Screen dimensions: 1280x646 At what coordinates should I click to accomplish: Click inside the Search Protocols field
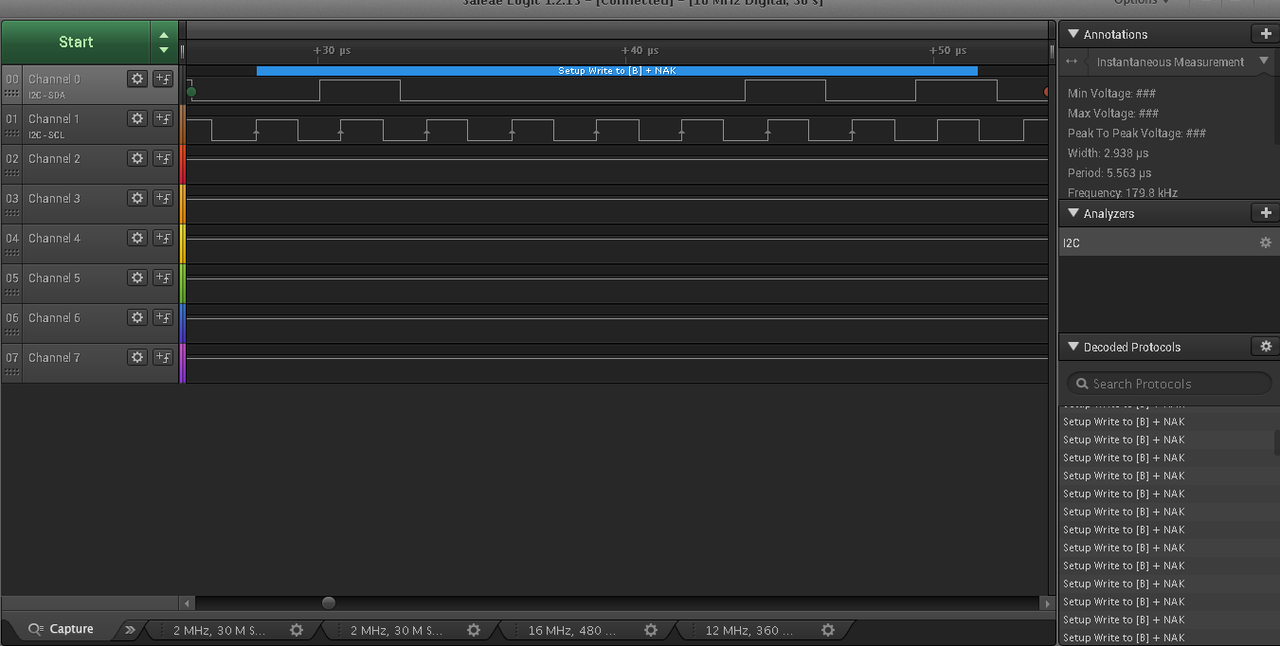pos(1169,384)
